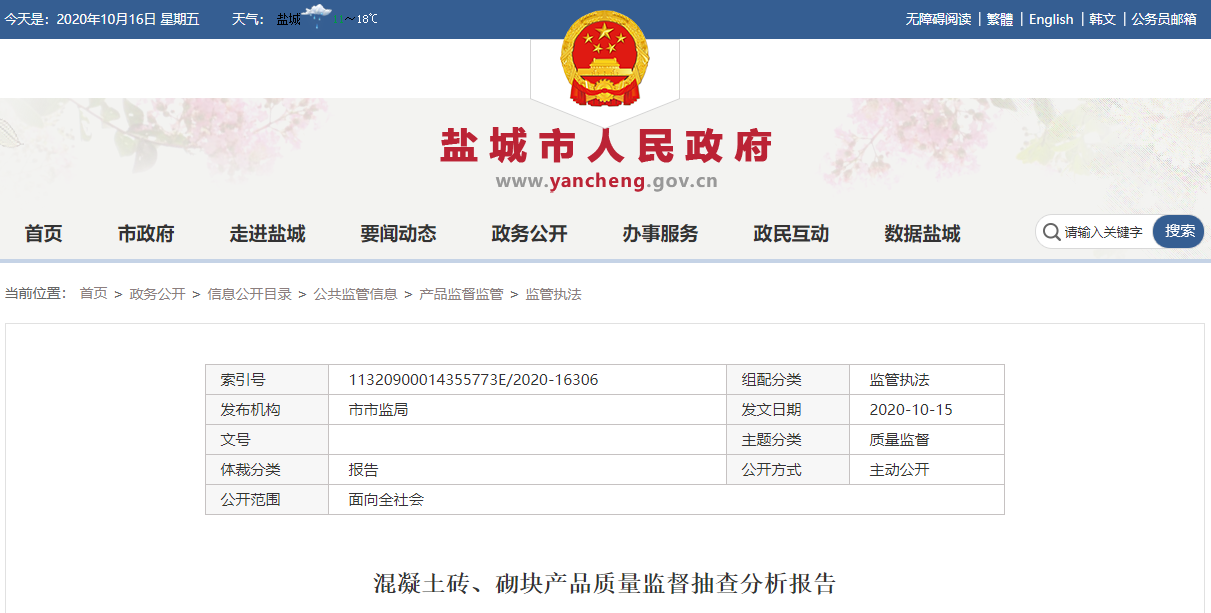1211x613 pixels.
Task: Select 政务公开 in the navigation bar
Action: click(x=529, y=234)
